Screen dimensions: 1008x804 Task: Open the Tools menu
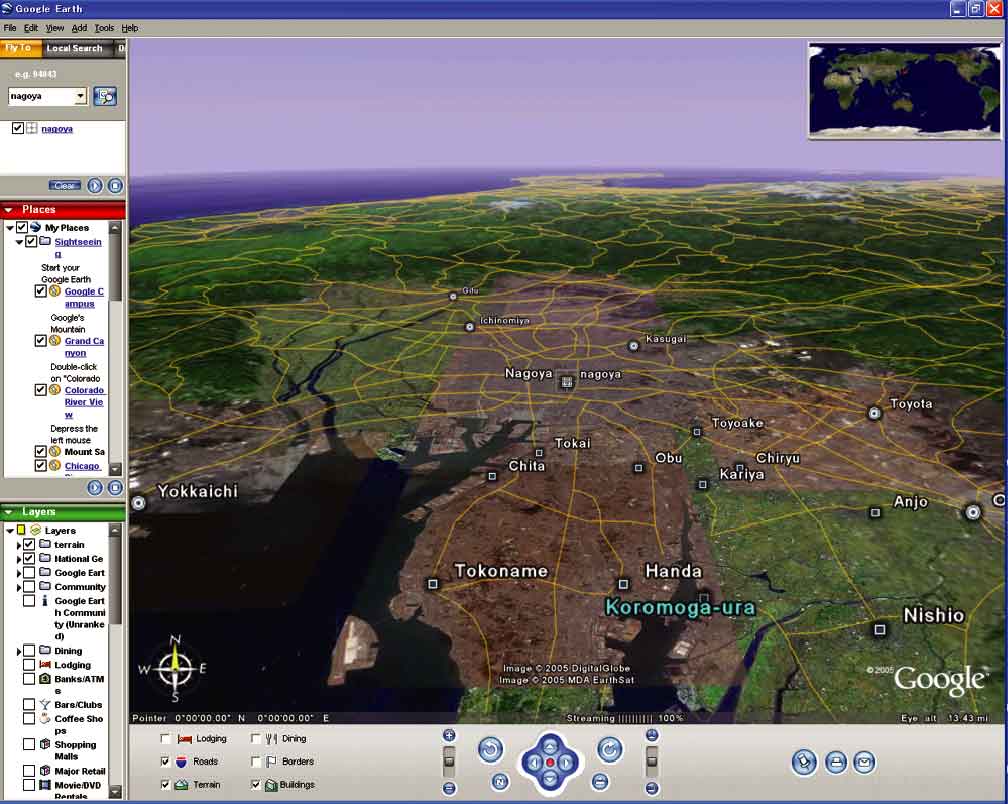(x=104, y=28)
